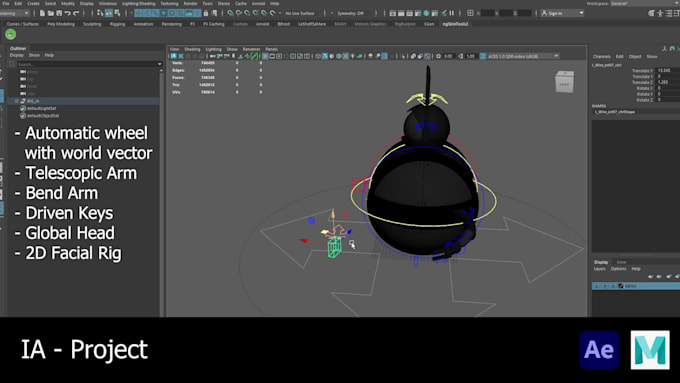Click the green-highlighted viewport toolbar icon

coord(255,56)
